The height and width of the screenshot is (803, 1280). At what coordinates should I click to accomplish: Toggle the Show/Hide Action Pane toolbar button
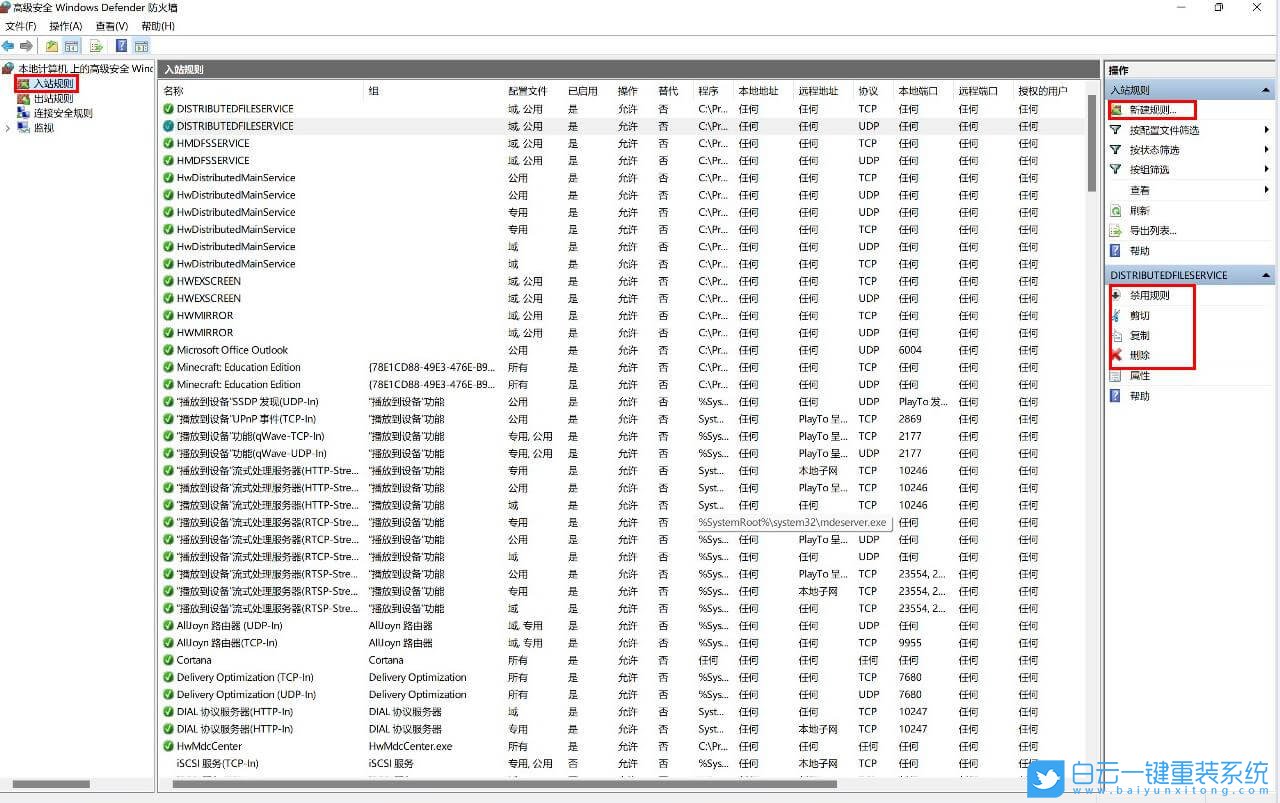tap(141, 46)
